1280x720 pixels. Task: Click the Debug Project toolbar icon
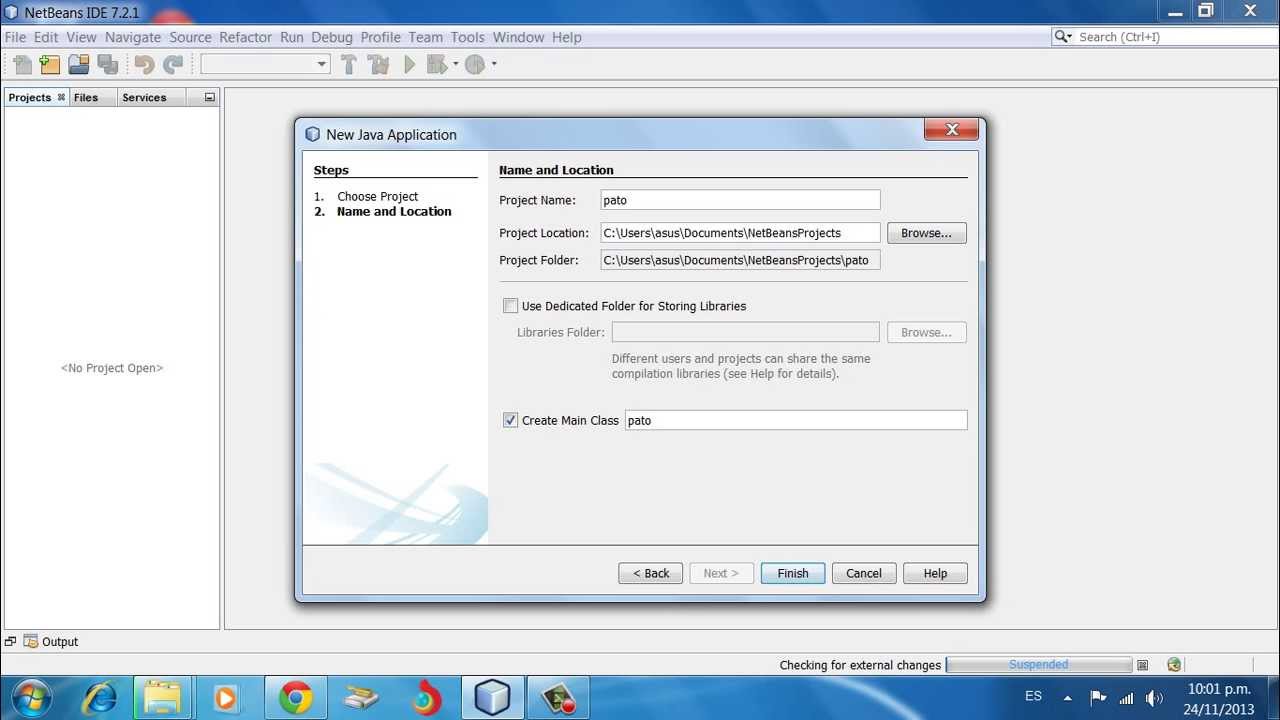point(437,64)
